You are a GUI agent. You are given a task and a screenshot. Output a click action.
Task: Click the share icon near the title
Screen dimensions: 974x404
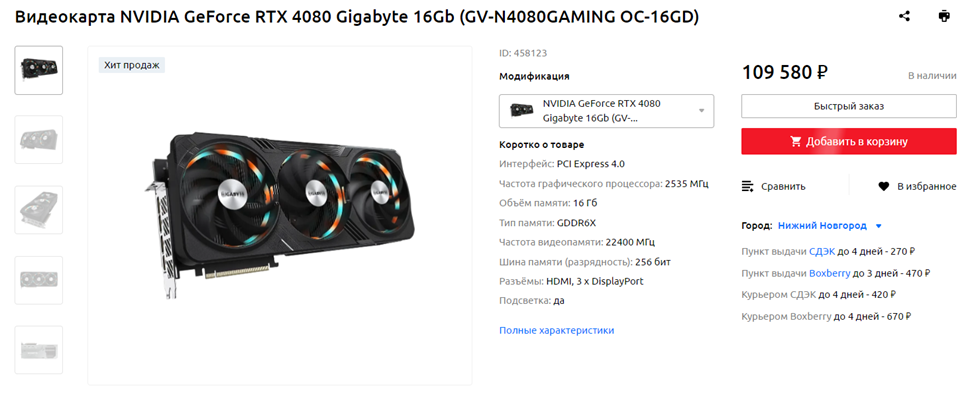(x=904, y=17)
